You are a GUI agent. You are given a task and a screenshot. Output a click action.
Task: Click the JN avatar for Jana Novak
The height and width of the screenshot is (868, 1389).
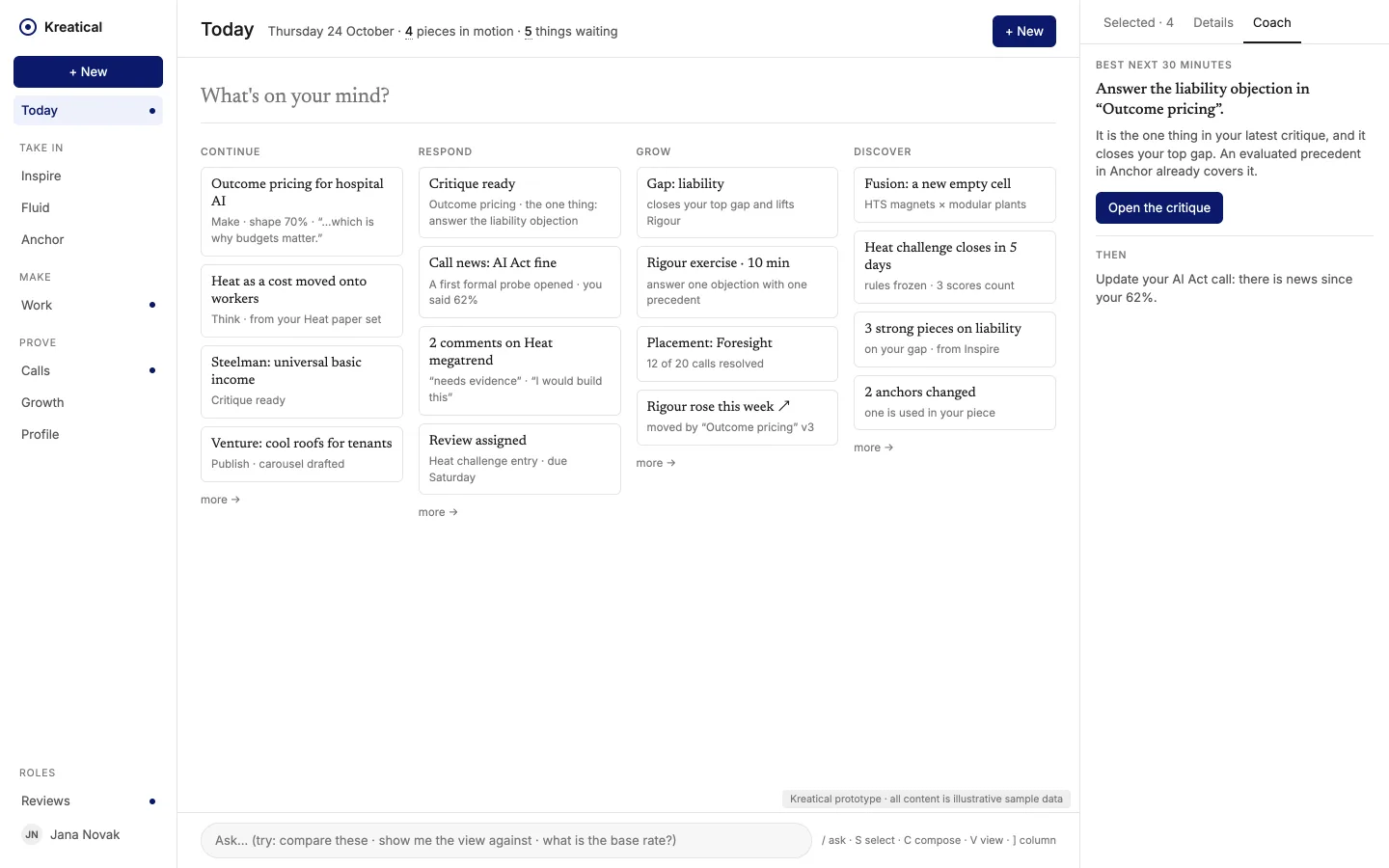pos(32,834)
